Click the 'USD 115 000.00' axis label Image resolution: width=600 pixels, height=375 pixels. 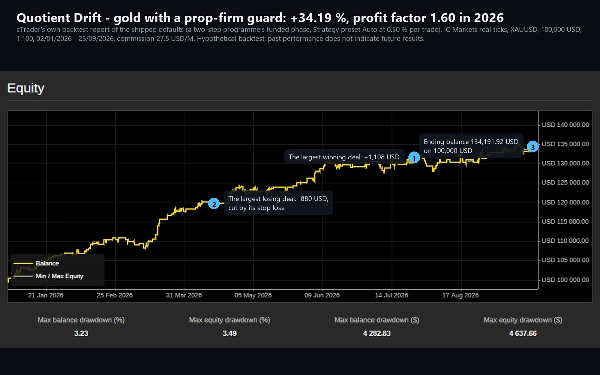pos(565,222)
